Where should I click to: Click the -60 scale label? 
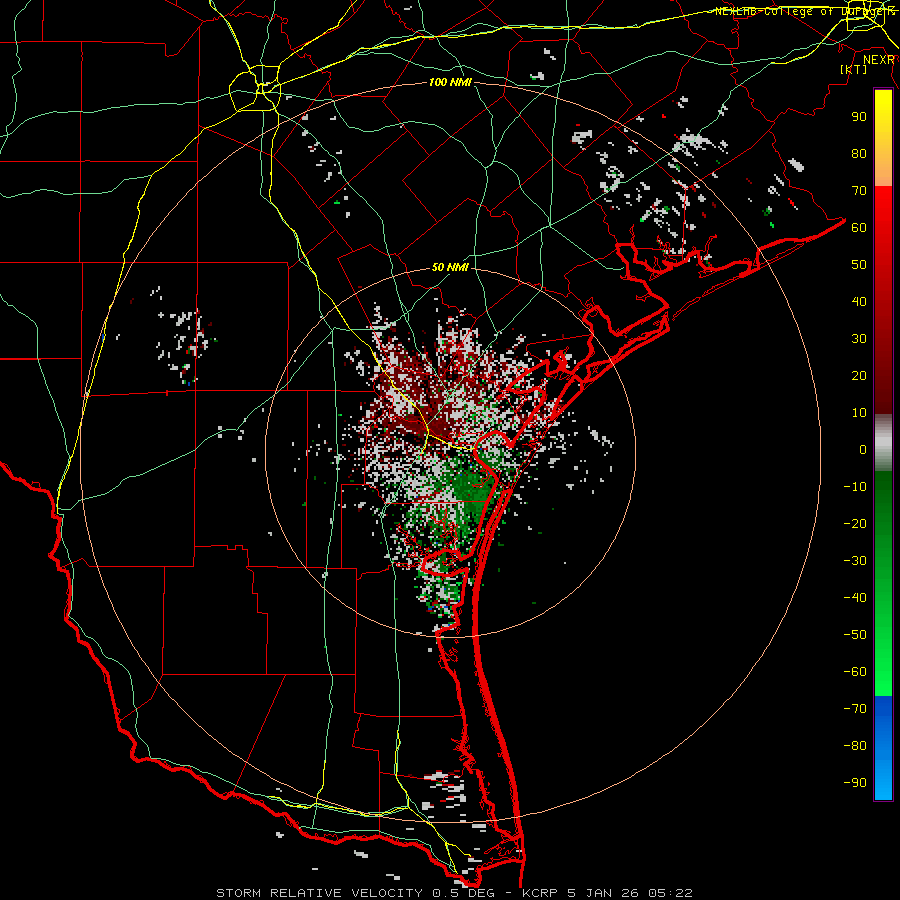pyautogui.click(x=855, y=672)
